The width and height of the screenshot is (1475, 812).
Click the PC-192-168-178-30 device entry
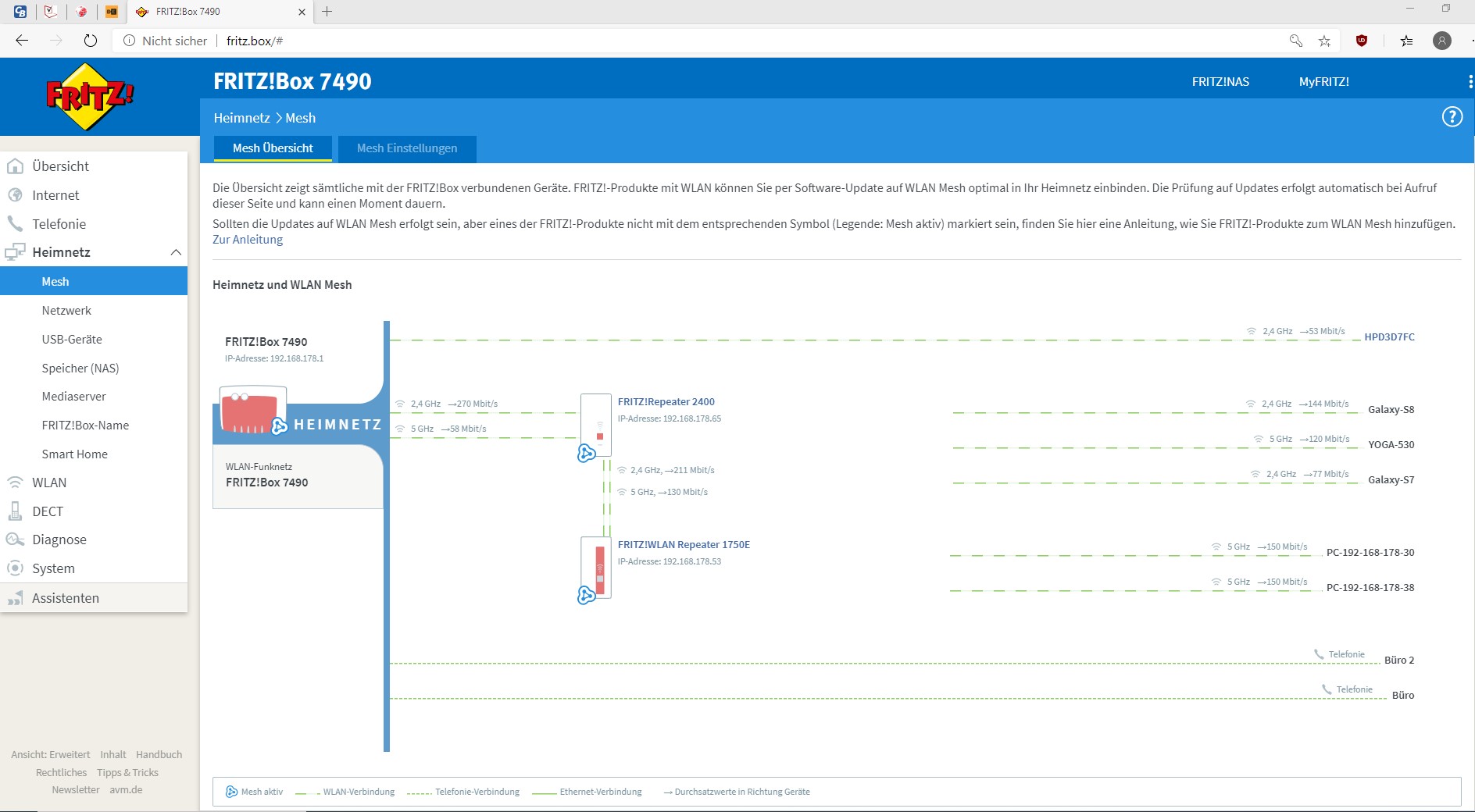tap(1370, 553)
